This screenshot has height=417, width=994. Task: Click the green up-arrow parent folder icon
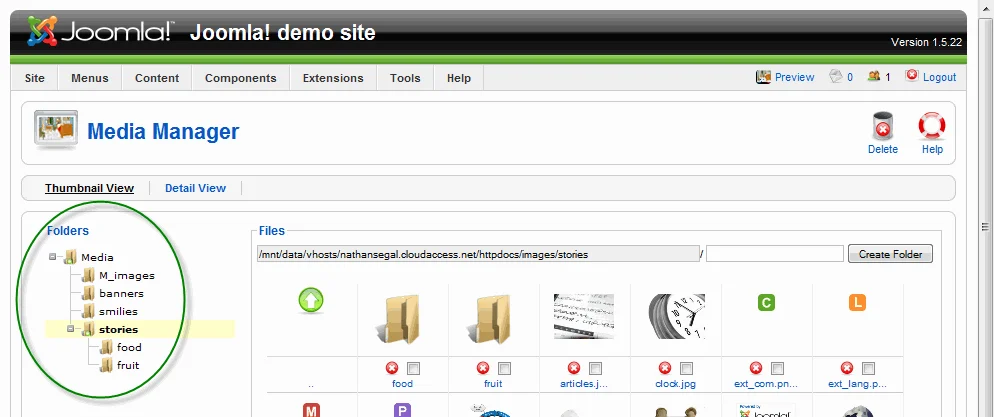click(x=311, y=300)
